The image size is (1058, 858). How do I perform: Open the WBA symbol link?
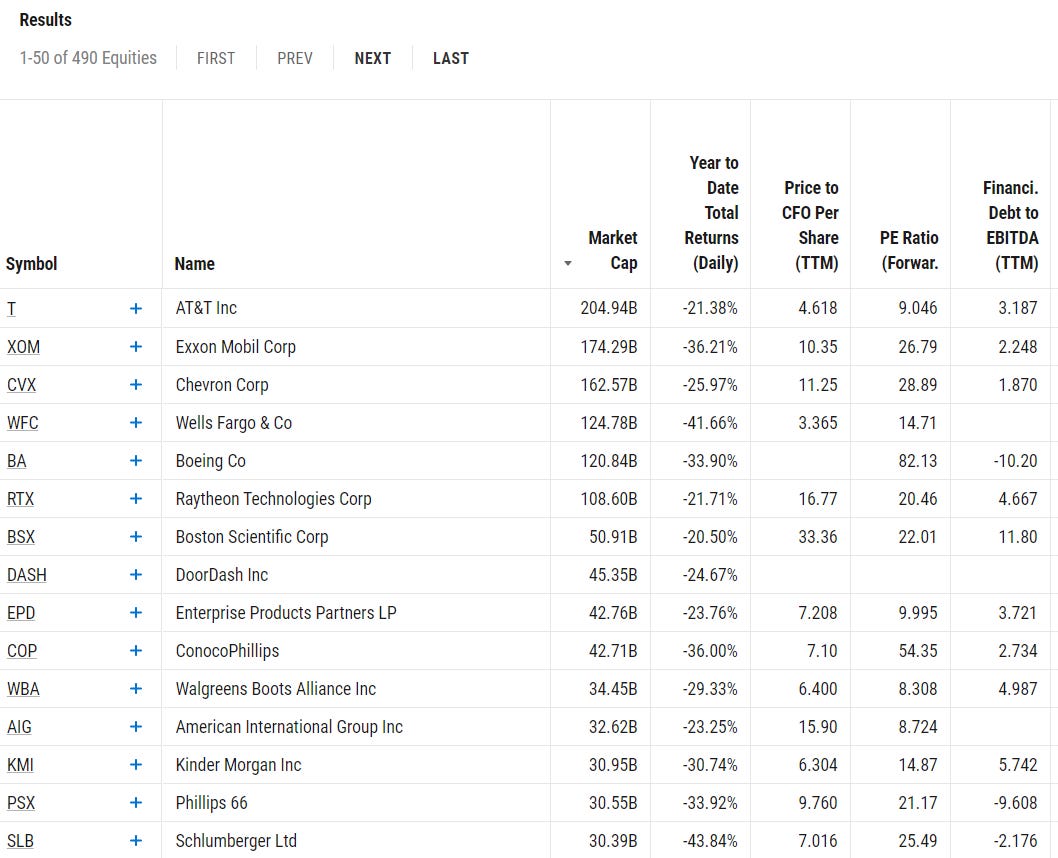(x=24, y=689)
